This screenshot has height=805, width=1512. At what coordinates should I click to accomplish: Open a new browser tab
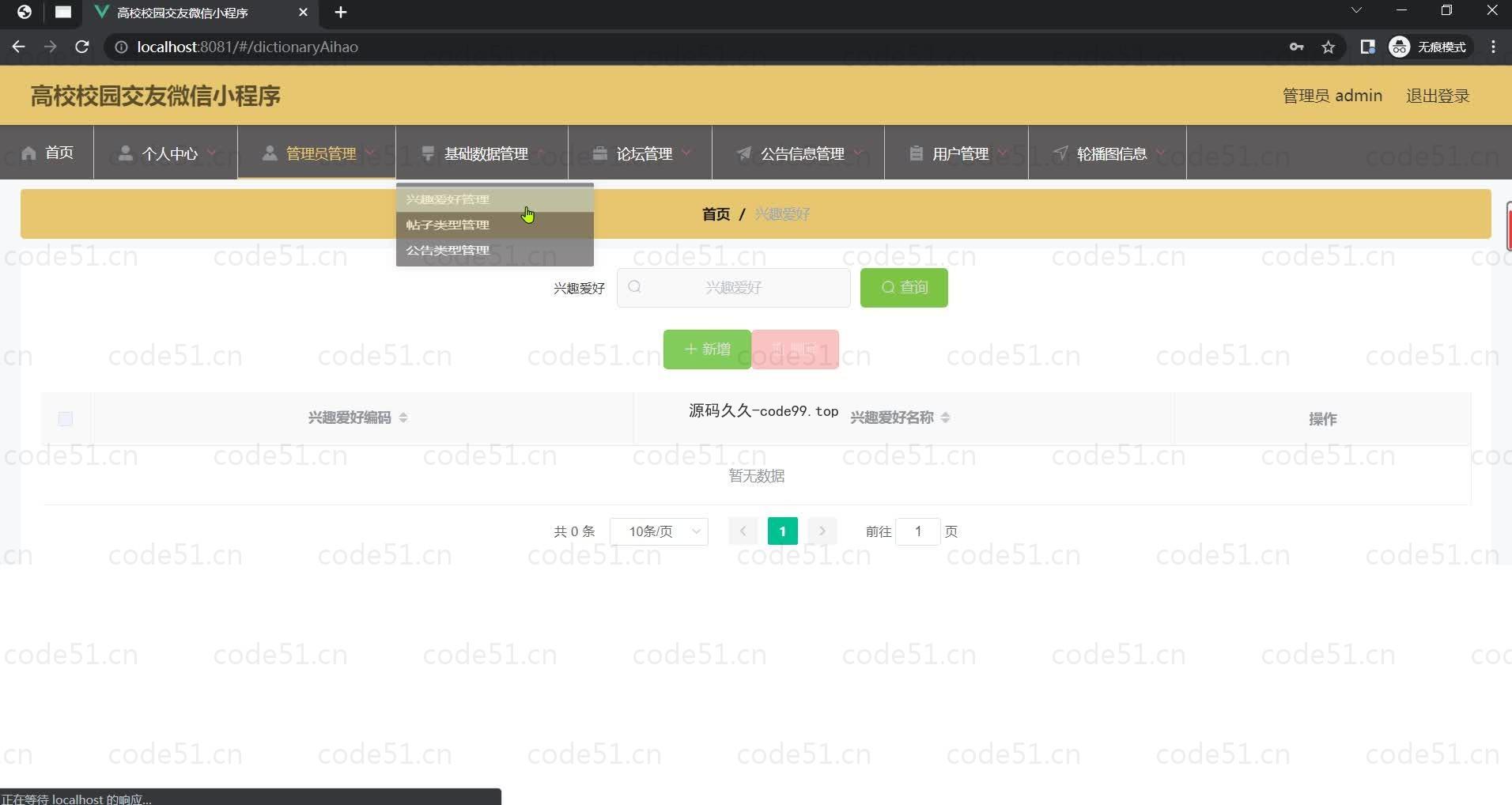point(341,13)
